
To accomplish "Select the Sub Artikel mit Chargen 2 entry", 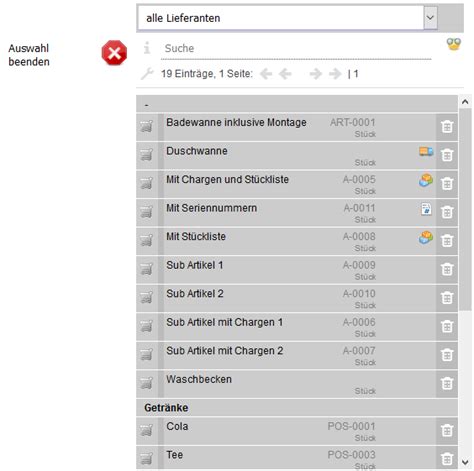I will coord(297,355).
